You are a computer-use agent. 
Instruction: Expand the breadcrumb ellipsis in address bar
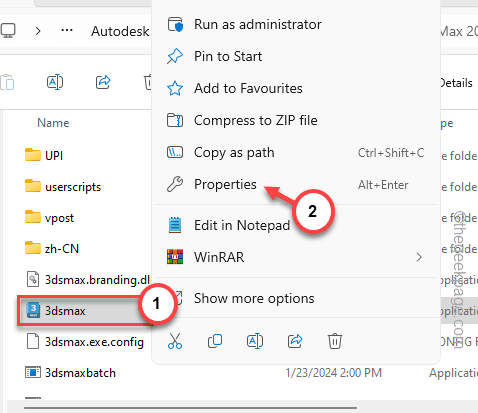pyautogui.click(x=67, y=31)
